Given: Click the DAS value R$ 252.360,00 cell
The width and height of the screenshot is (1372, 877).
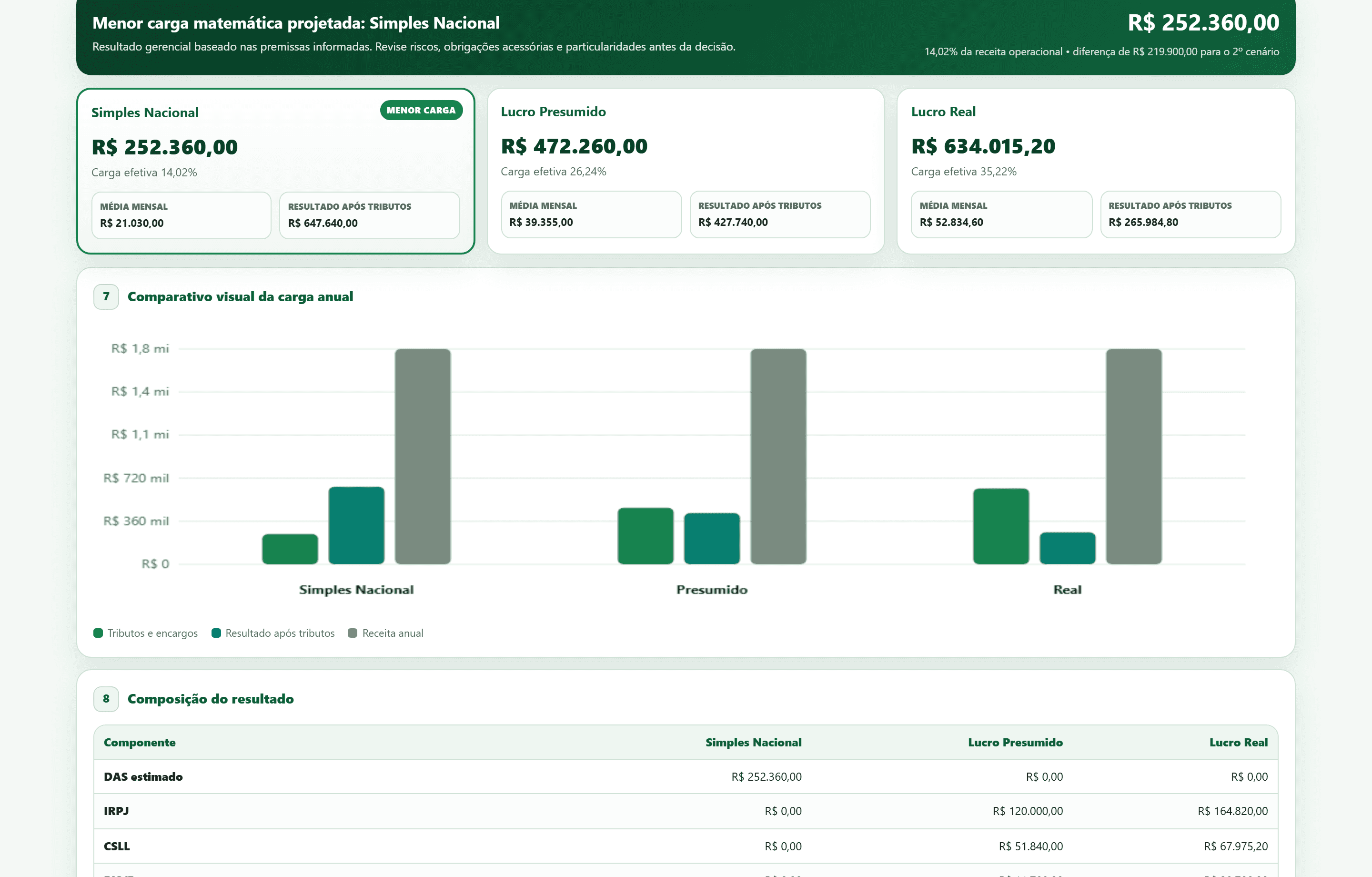Looking at the screenshot, I should [x=767, y=776].
